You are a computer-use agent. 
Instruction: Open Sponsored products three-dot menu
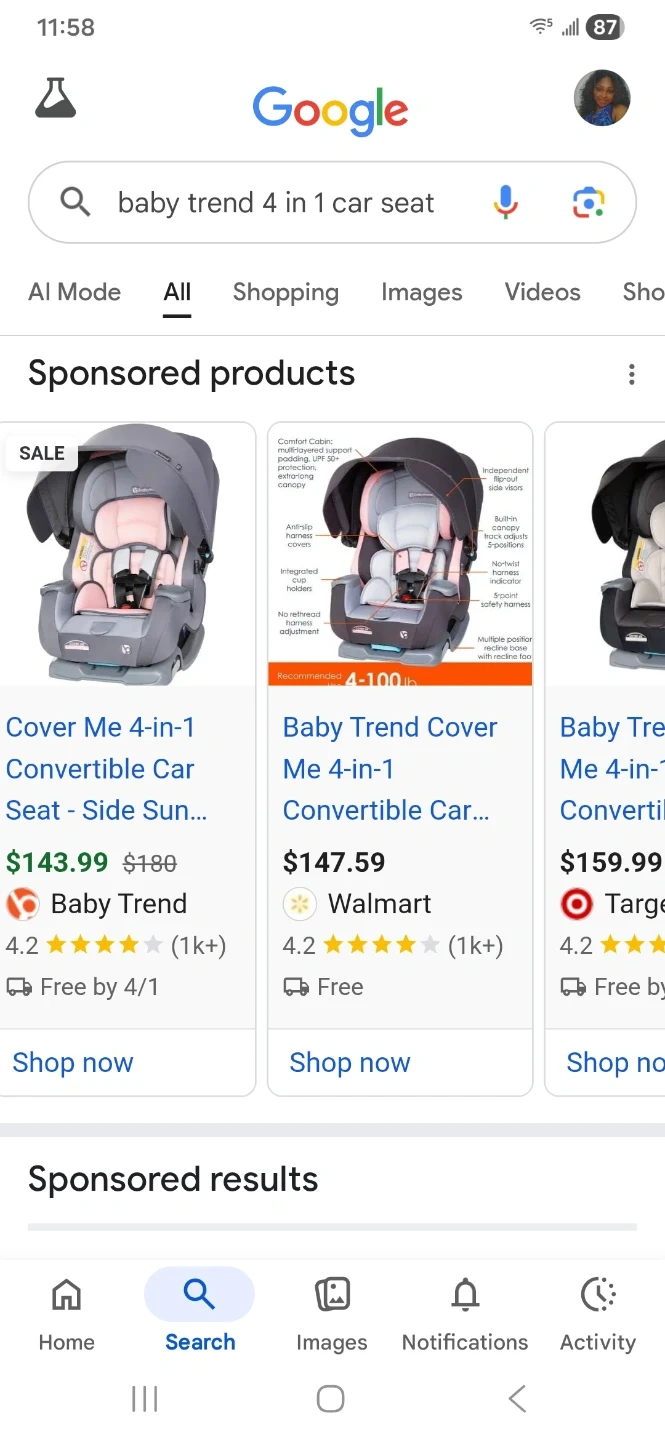631,374
